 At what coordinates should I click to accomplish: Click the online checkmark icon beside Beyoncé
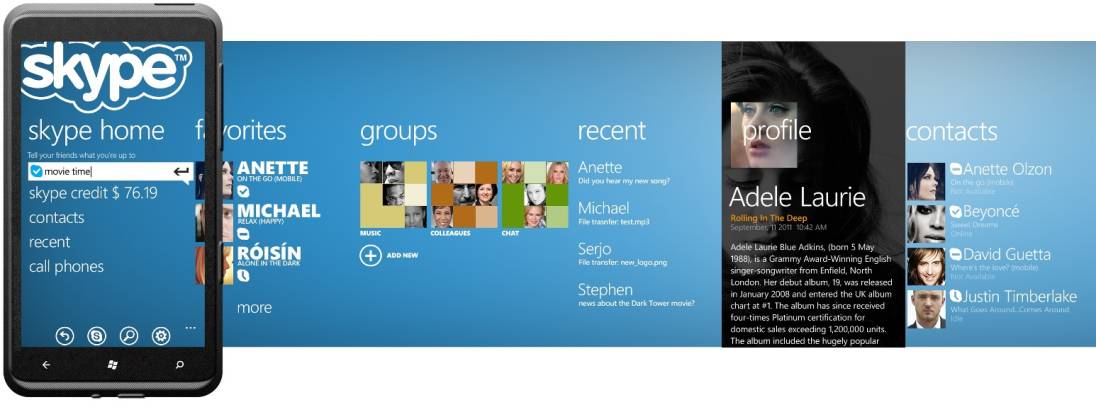(x=956, y=211)
